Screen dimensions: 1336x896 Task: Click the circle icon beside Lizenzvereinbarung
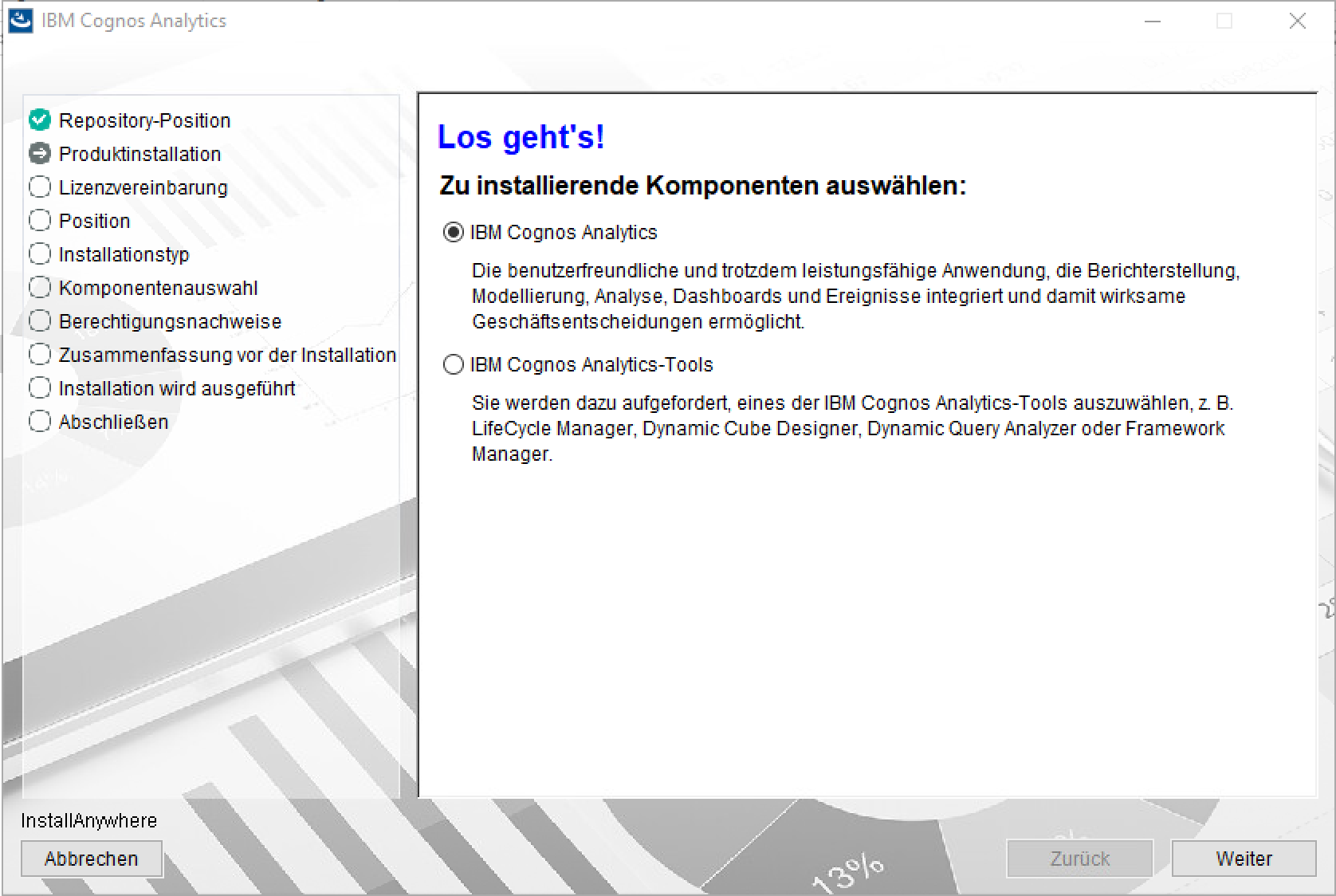coord(40,187)
